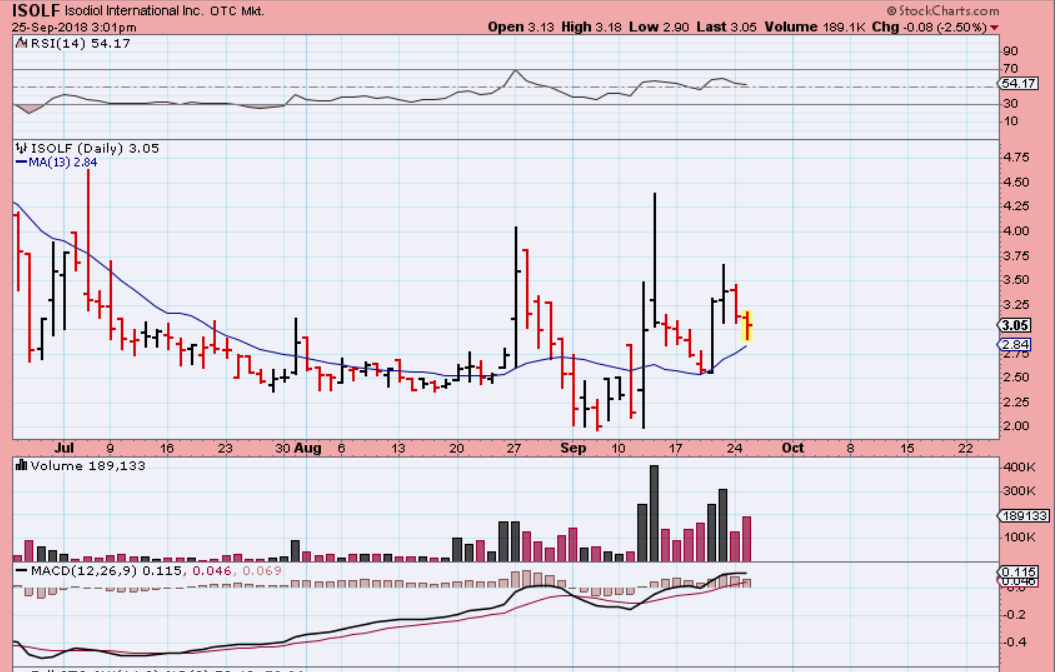Click the MACD(12,26,9) 0.115 legend label

click(x=107, y=571)
